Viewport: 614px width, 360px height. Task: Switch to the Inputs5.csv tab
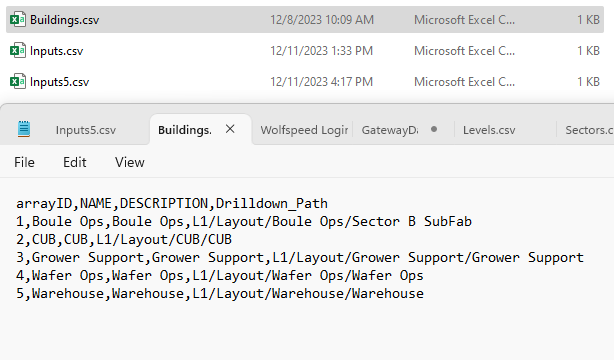86,130
